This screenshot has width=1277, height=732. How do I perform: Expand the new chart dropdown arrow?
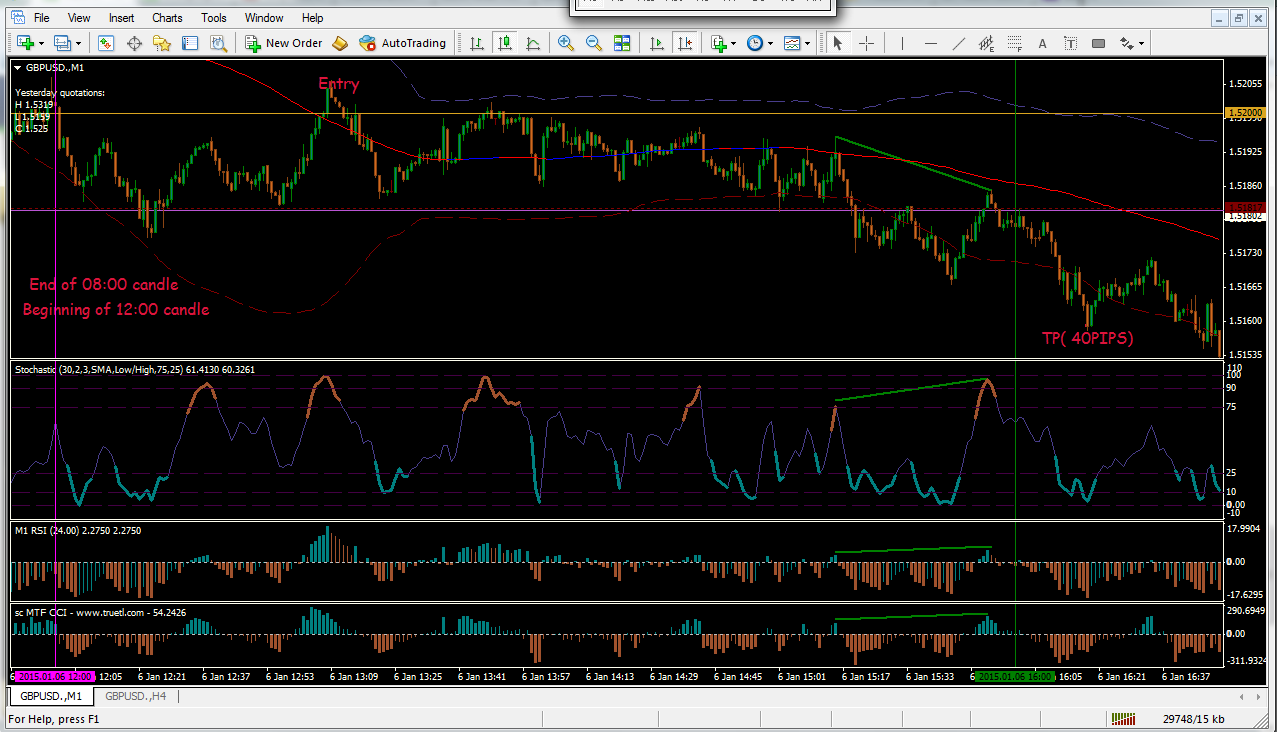click(41, 43)
